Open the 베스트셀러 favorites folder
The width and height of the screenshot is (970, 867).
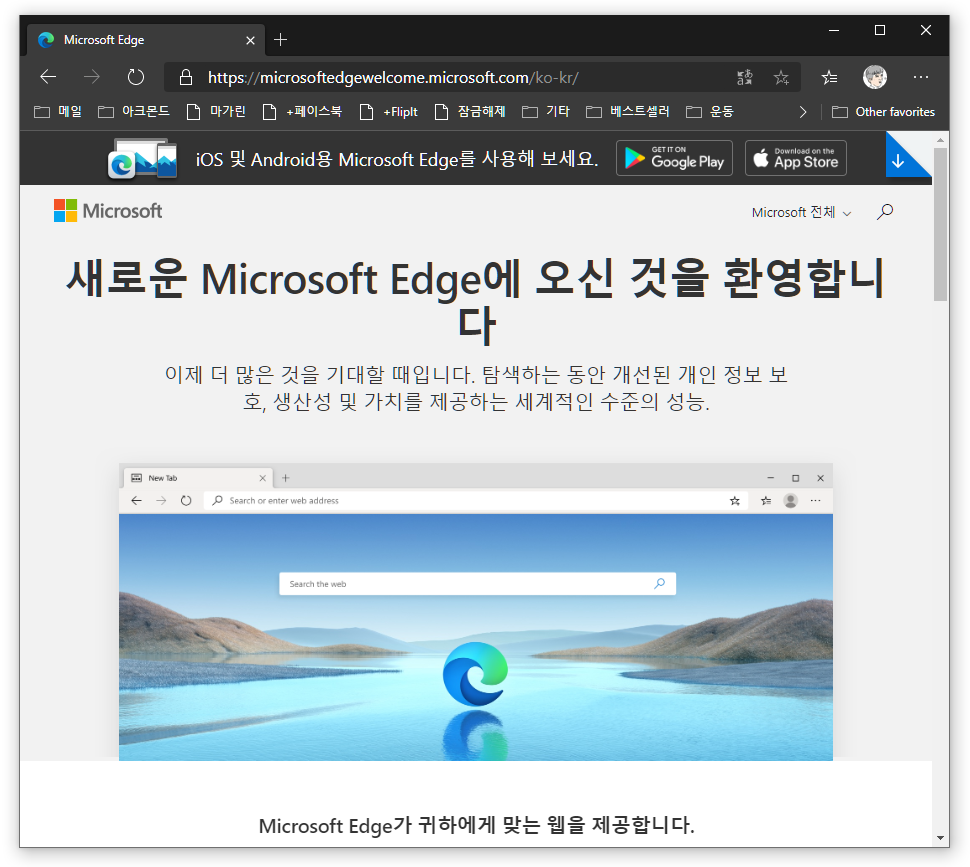(x=628, y=111)
